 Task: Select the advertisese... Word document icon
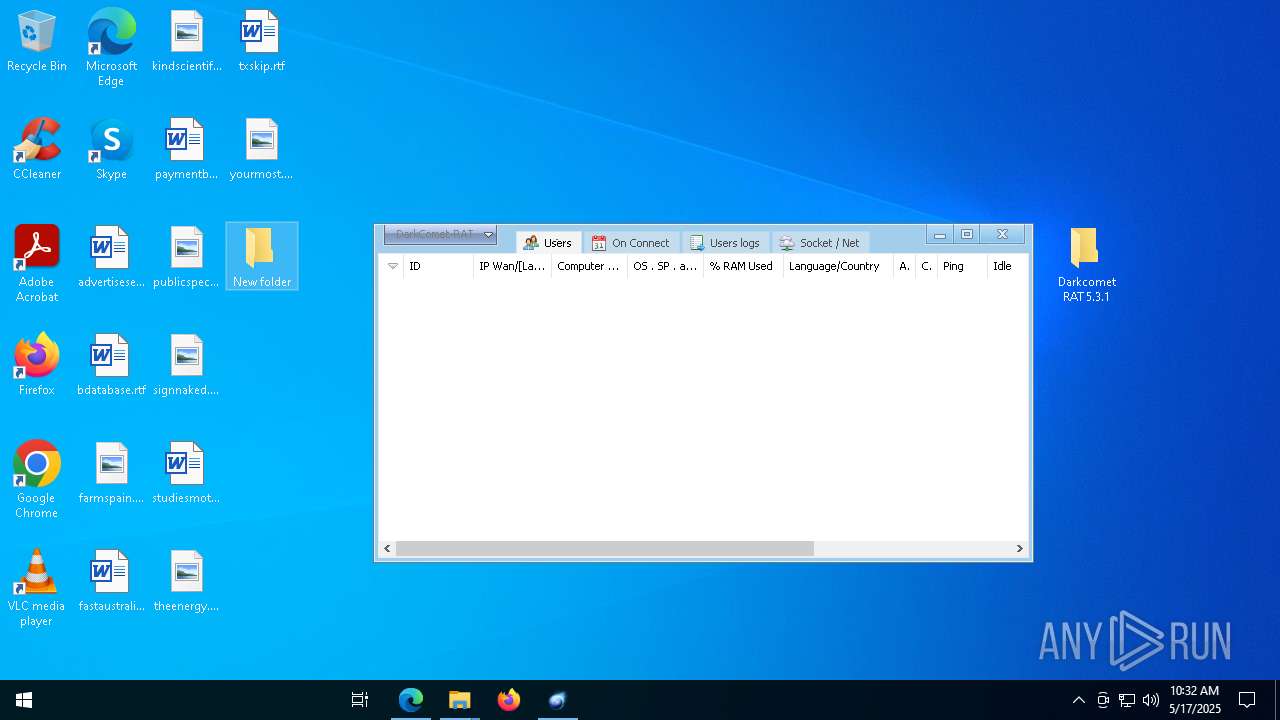111,258
